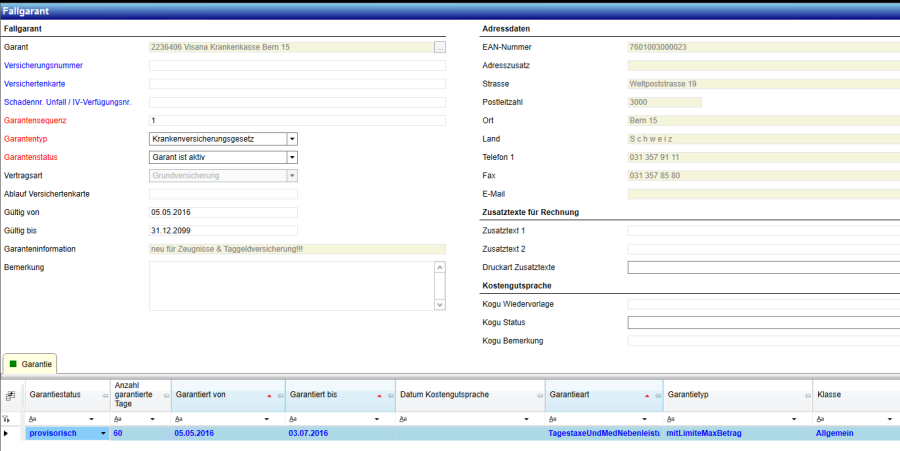This screenshot has height=451, width=900.
Task: Click the row selector arrow for provisorisch row
Action: tap(8, 433)
